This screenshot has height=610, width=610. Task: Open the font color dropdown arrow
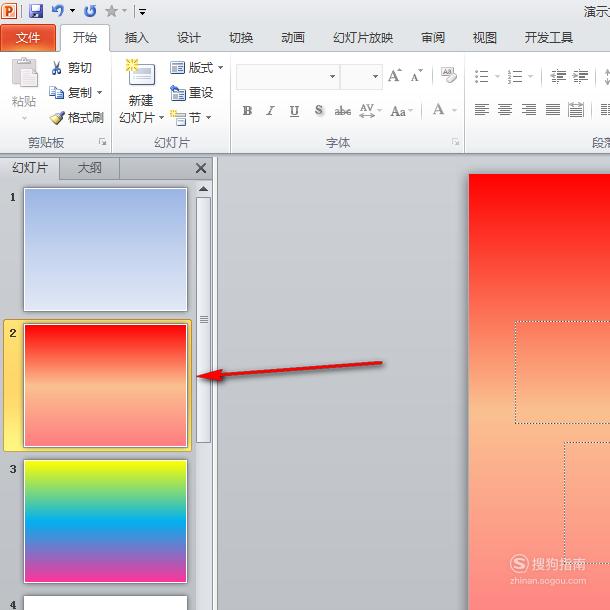click(x=454, y=110)
